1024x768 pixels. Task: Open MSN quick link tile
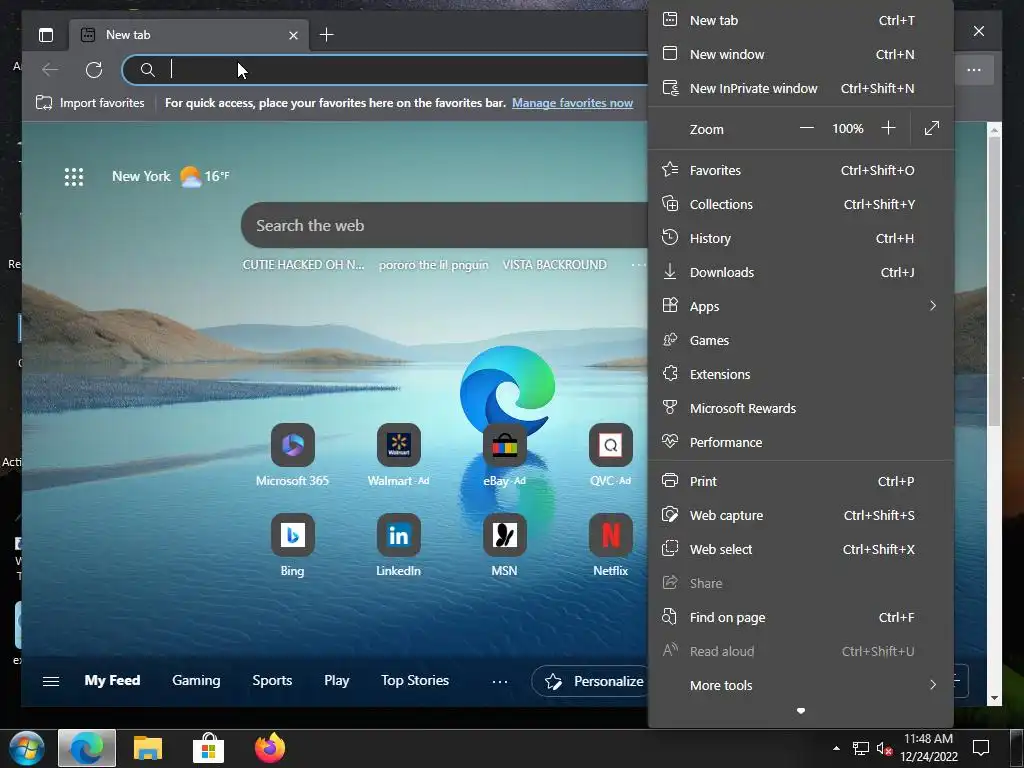504,545
